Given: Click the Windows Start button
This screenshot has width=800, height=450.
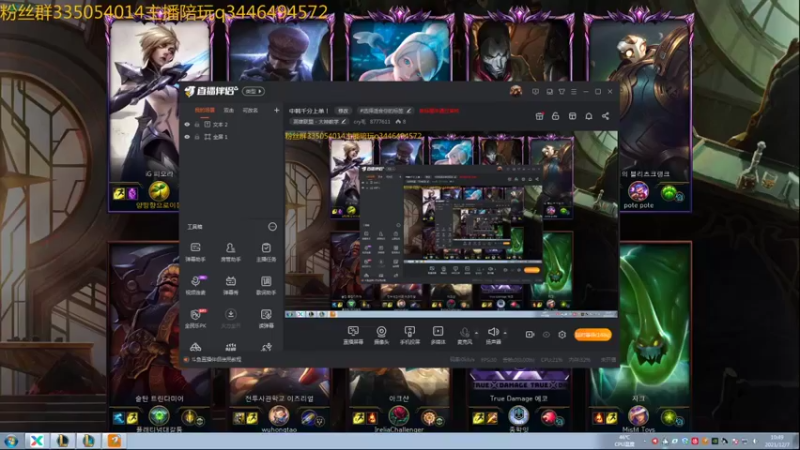Looking at the screenshot, I should [x=11, y=441].
